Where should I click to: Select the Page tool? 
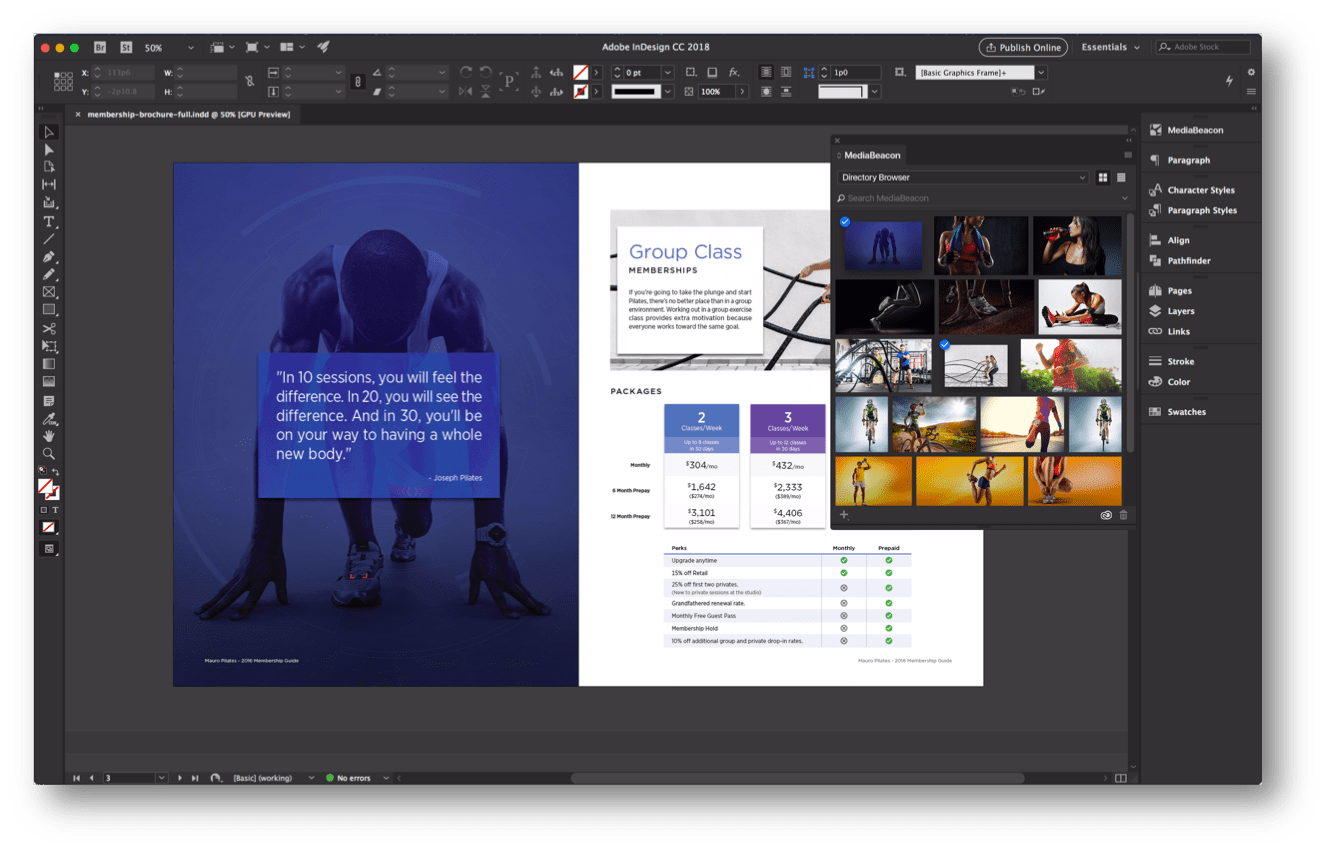pyautogui.click(x=49, y=167)
